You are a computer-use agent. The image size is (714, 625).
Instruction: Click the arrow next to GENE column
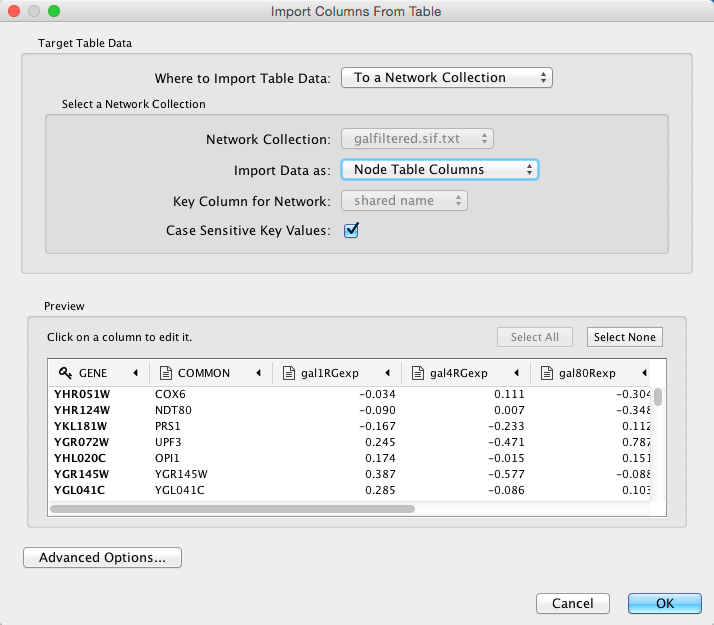tap(135, 373)
